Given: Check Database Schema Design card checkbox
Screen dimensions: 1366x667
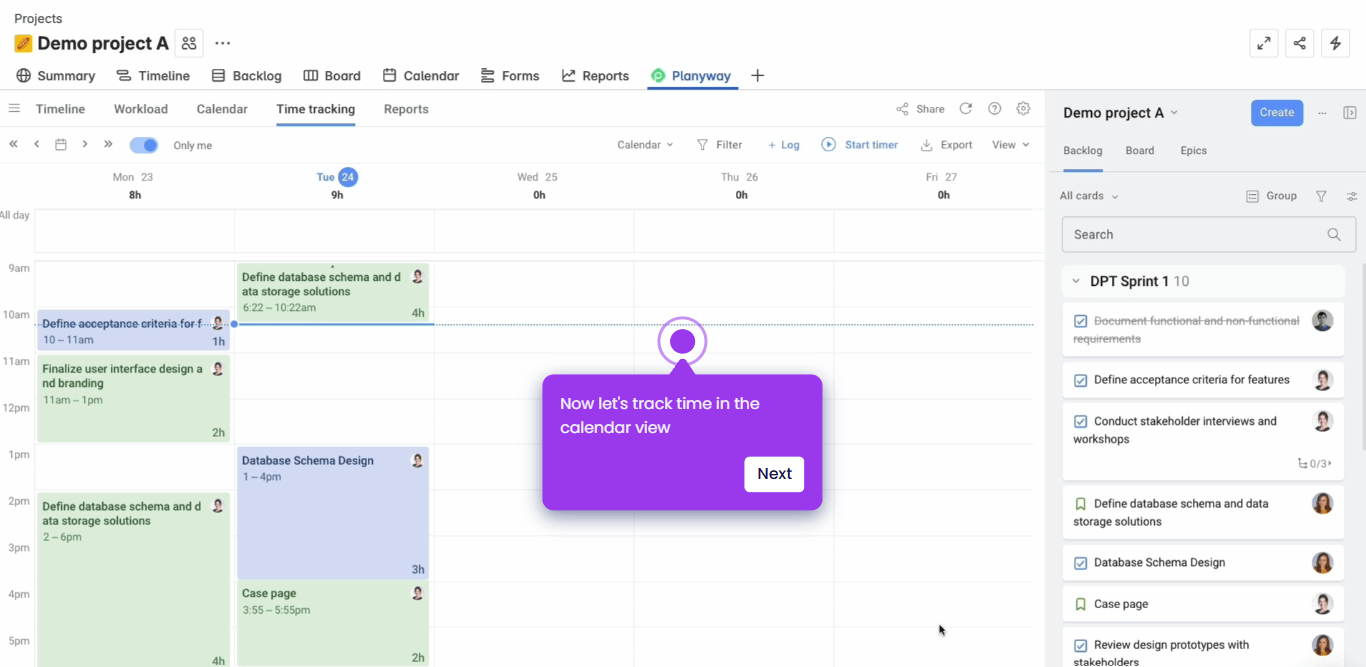Looking at the screenshot, I should [1080, 563].
